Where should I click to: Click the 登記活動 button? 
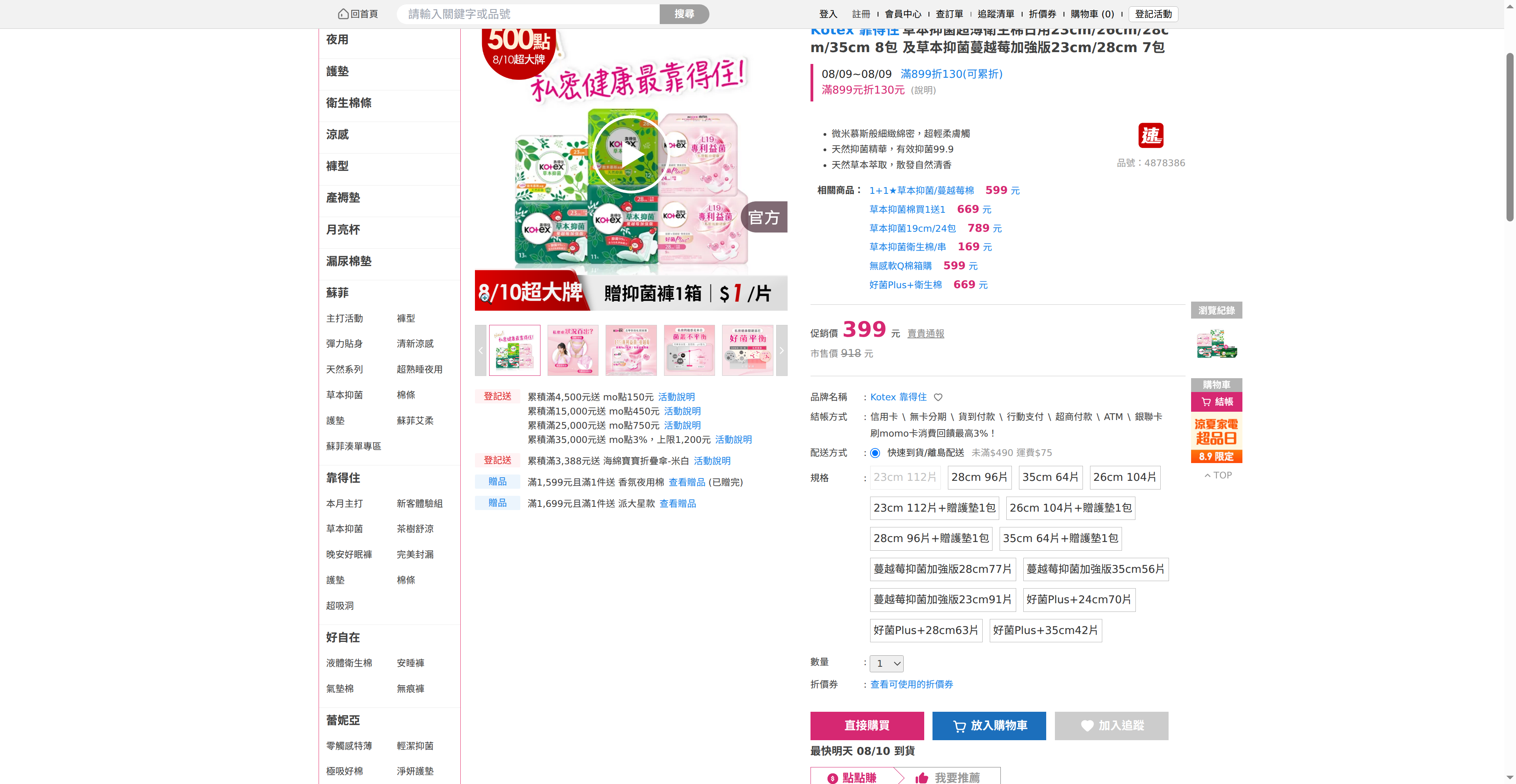click(x=1154, y=14)
